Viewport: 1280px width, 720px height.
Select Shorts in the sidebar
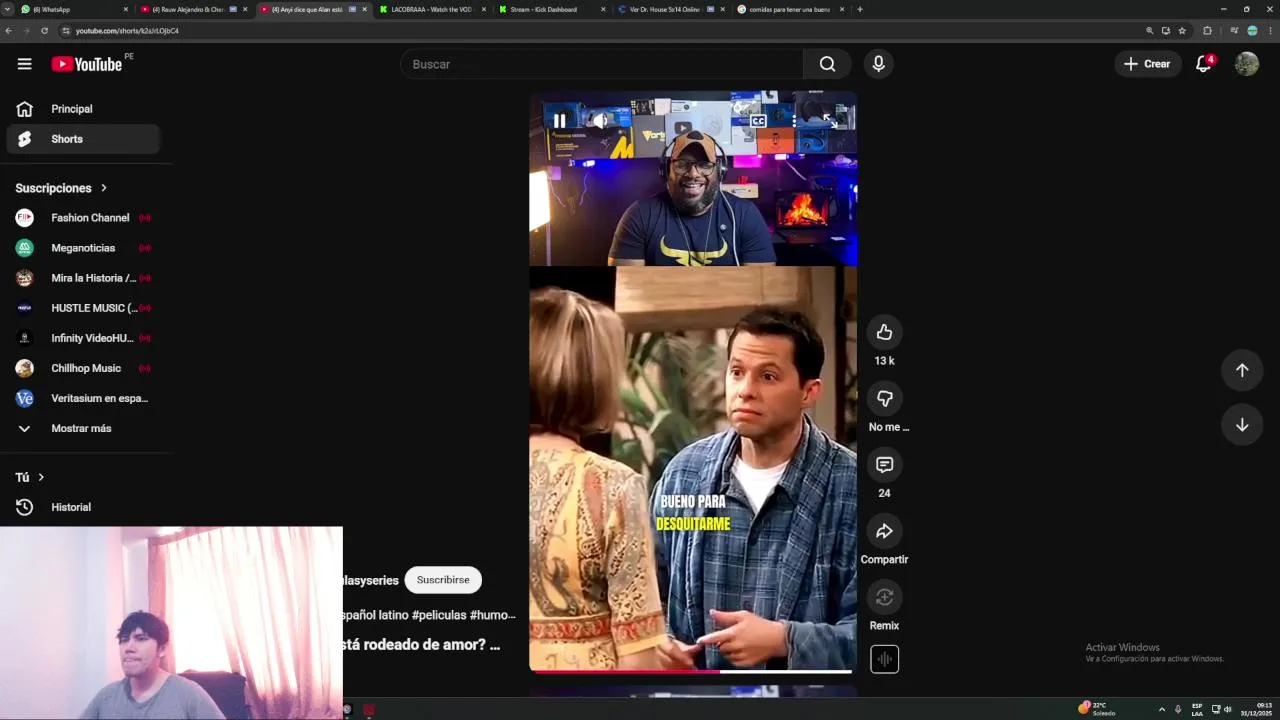coord(83,139)
